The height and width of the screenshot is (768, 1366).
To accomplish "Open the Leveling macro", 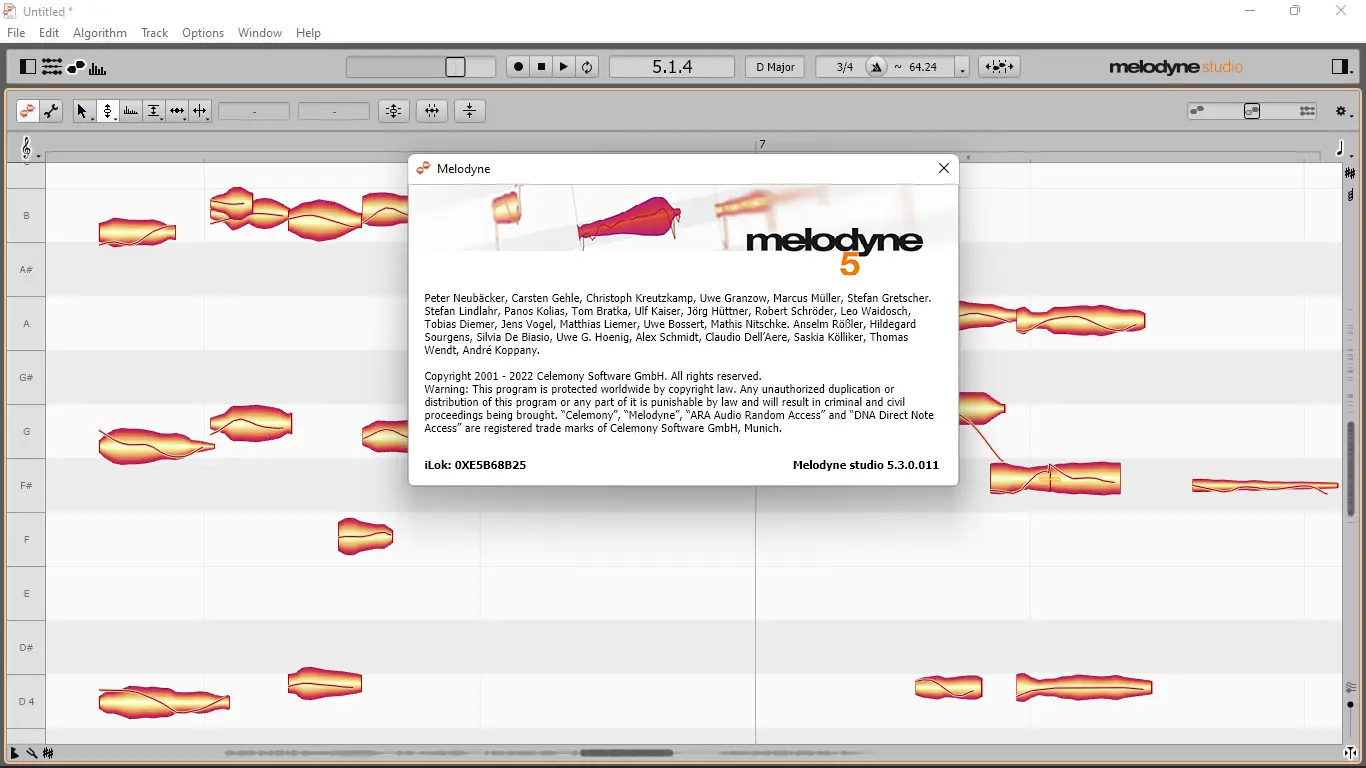I will [x=470, y=111].
